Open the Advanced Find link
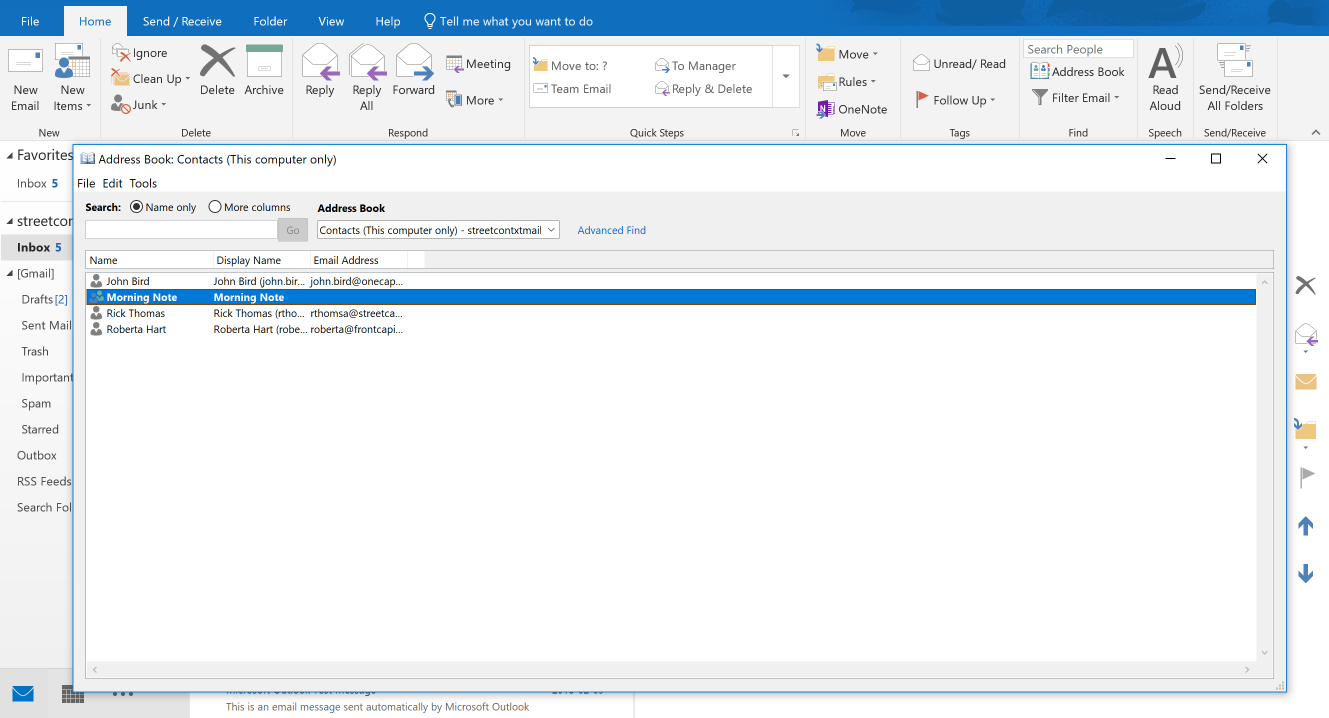 point(612,230)
